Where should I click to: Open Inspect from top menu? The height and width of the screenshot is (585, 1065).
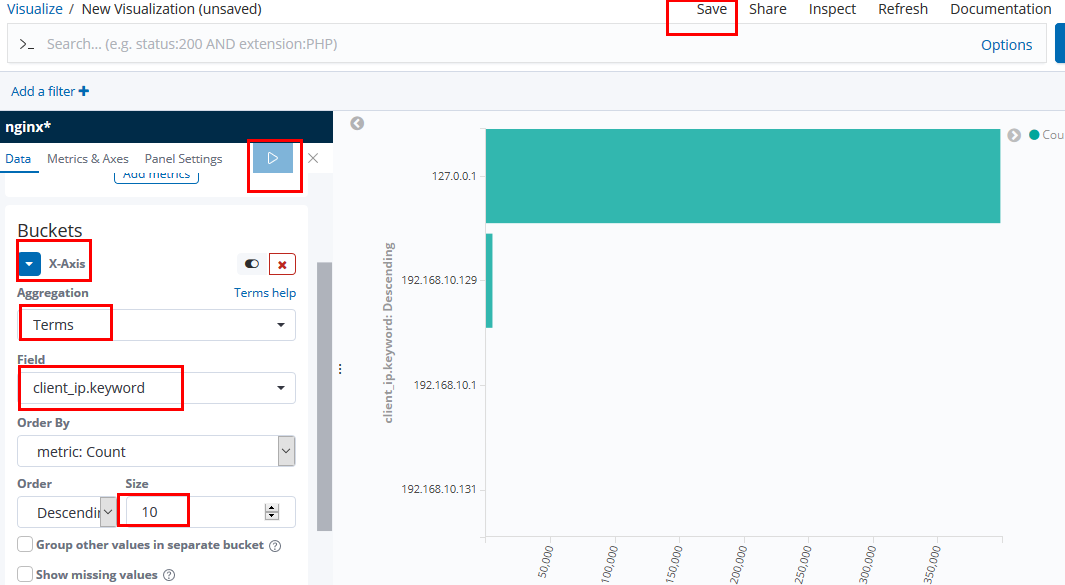832,10
